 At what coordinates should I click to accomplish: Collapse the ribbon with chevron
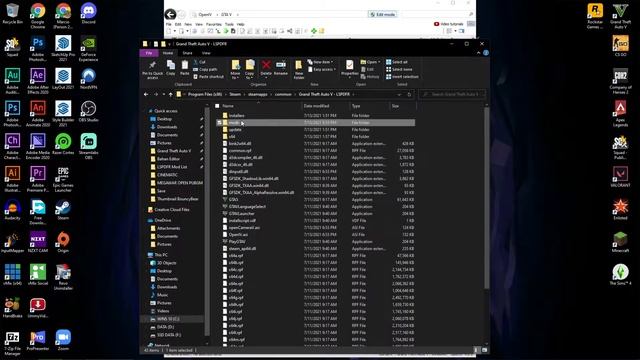tap(478, 53)
